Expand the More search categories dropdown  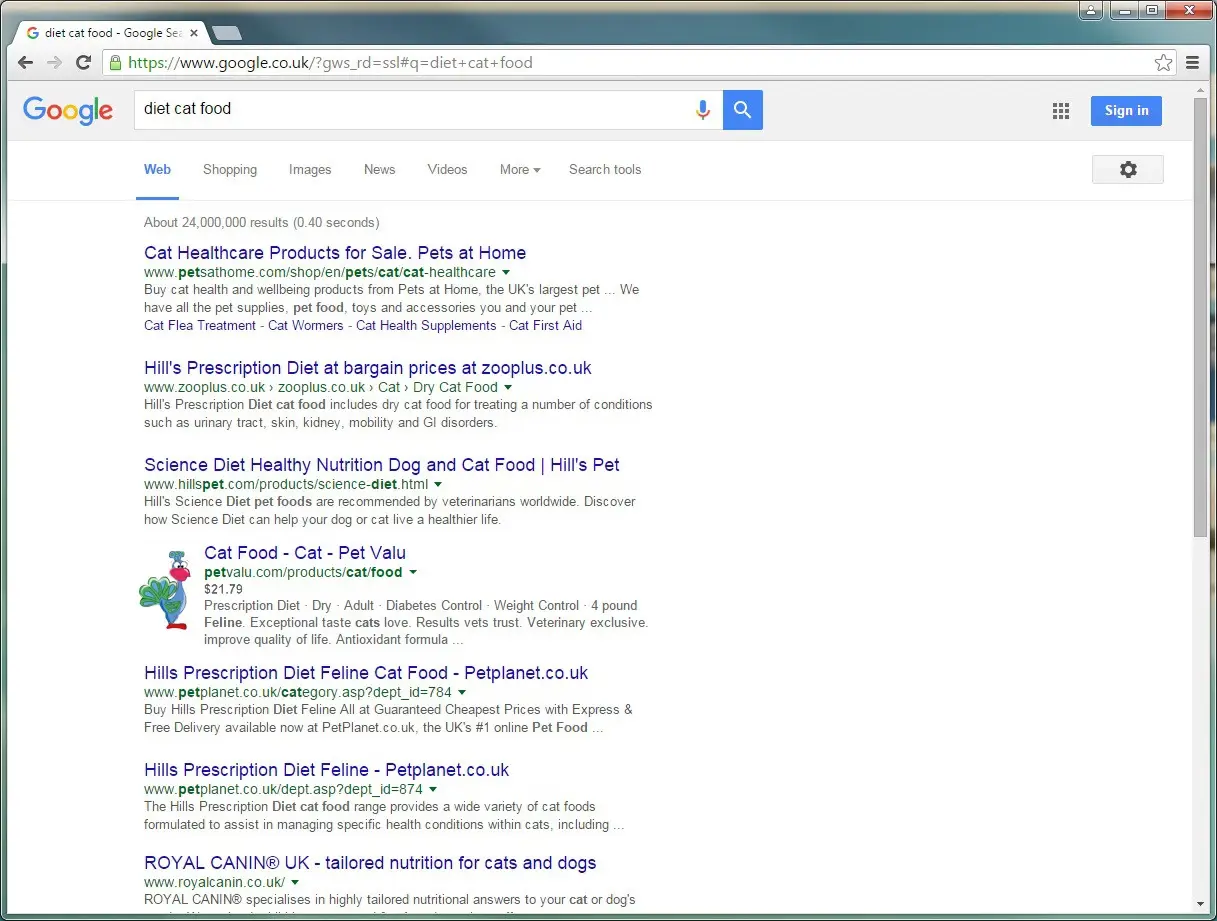pos(519,169)
